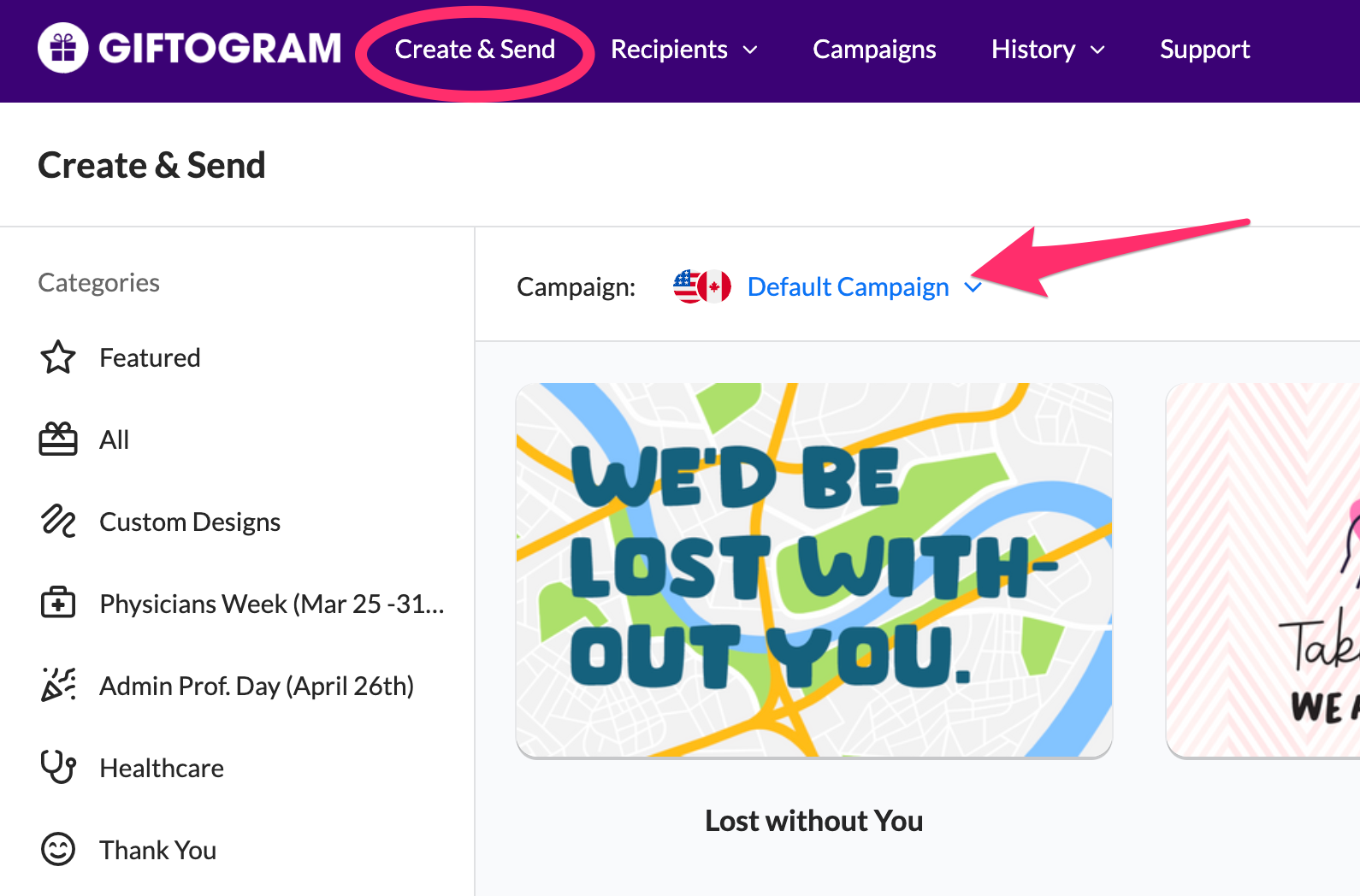Click the Default Campaign link
The height and width of the screenshot is (896, 1360).
point(848,287)
